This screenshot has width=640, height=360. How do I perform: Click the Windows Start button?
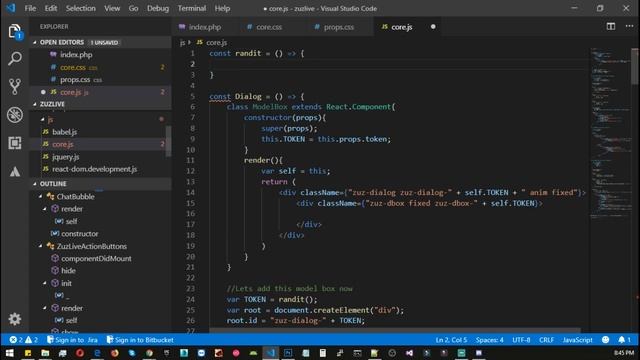(x=9, y=353)
